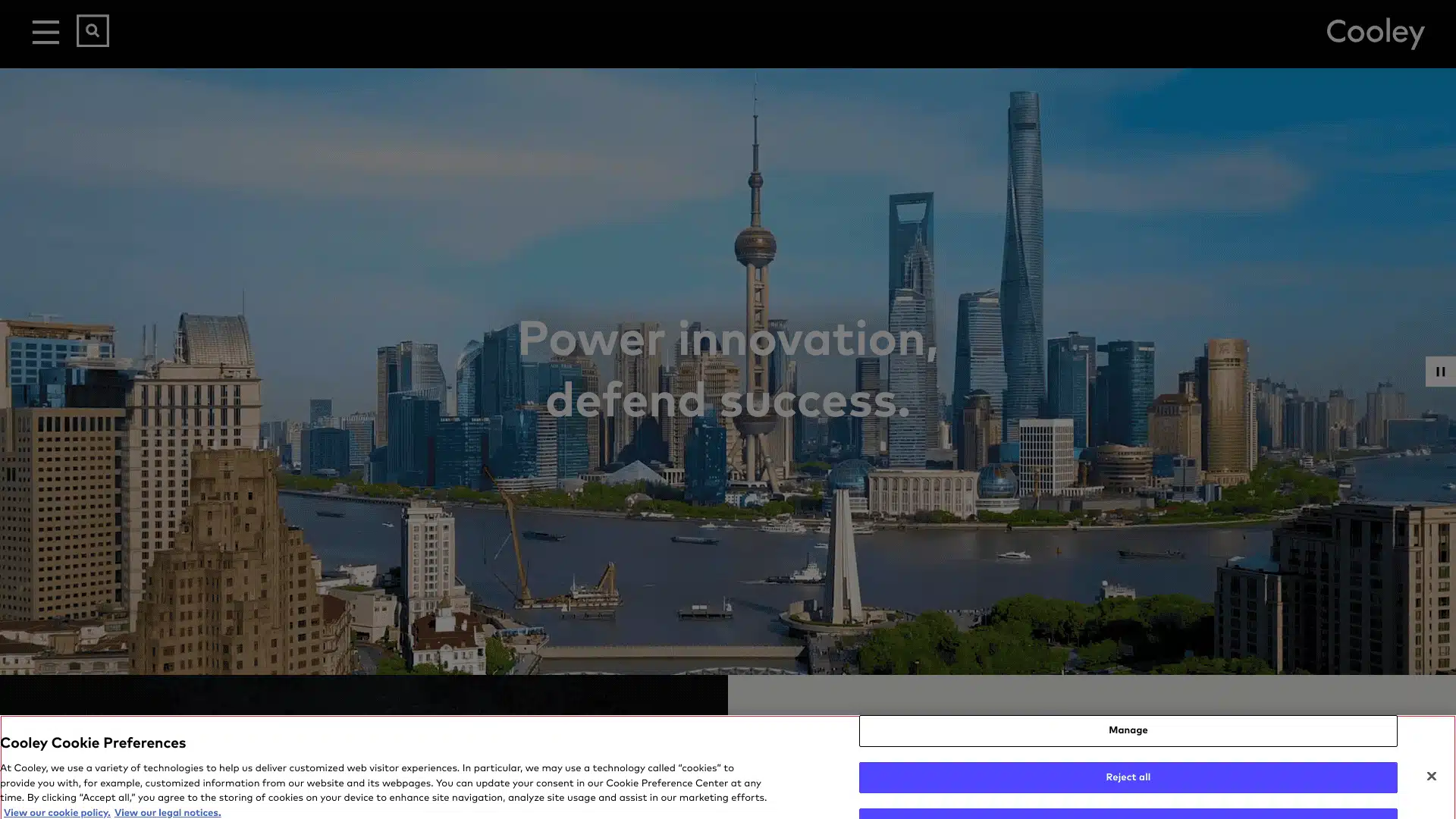
Task: Click the empty center of the black header bar
Action: point(728,34)
